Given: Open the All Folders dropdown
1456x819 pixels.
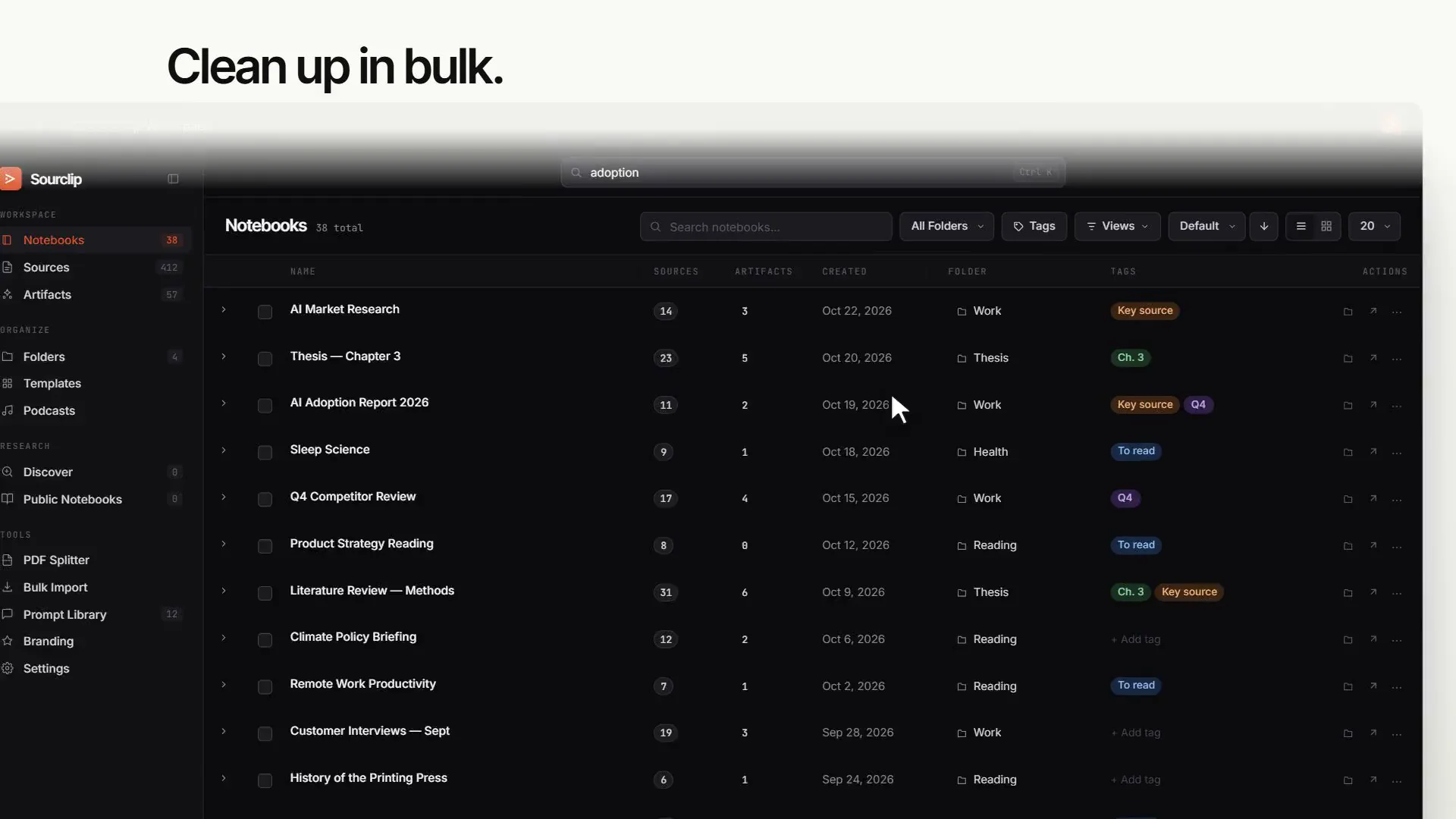Looking at the screenshot, I should click(946, 226).
